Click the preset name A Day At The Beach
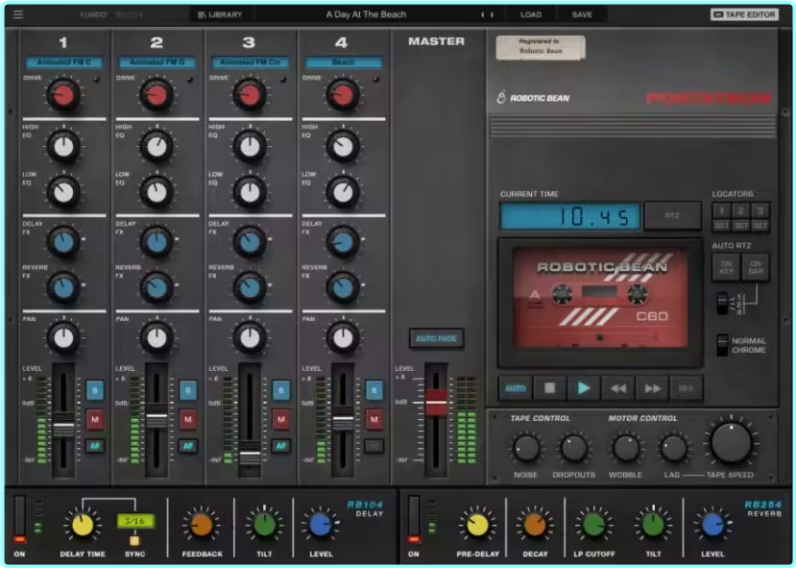This screenshot has width=796, height=568. pos(366,14)
